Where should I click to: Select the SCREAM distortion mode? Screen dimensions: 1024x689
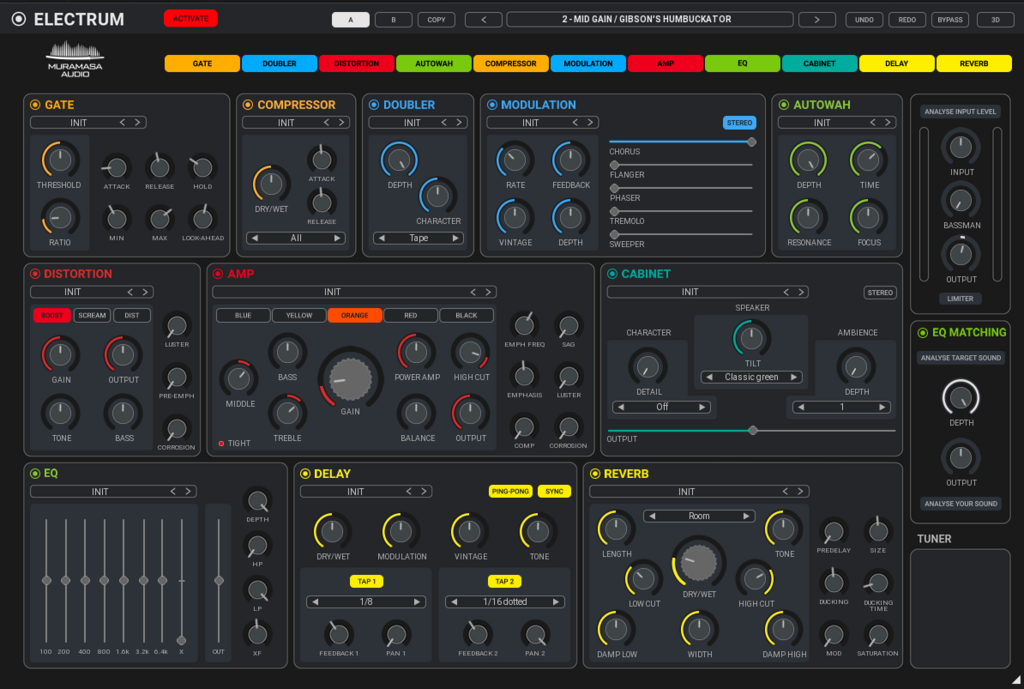(92, 315)
